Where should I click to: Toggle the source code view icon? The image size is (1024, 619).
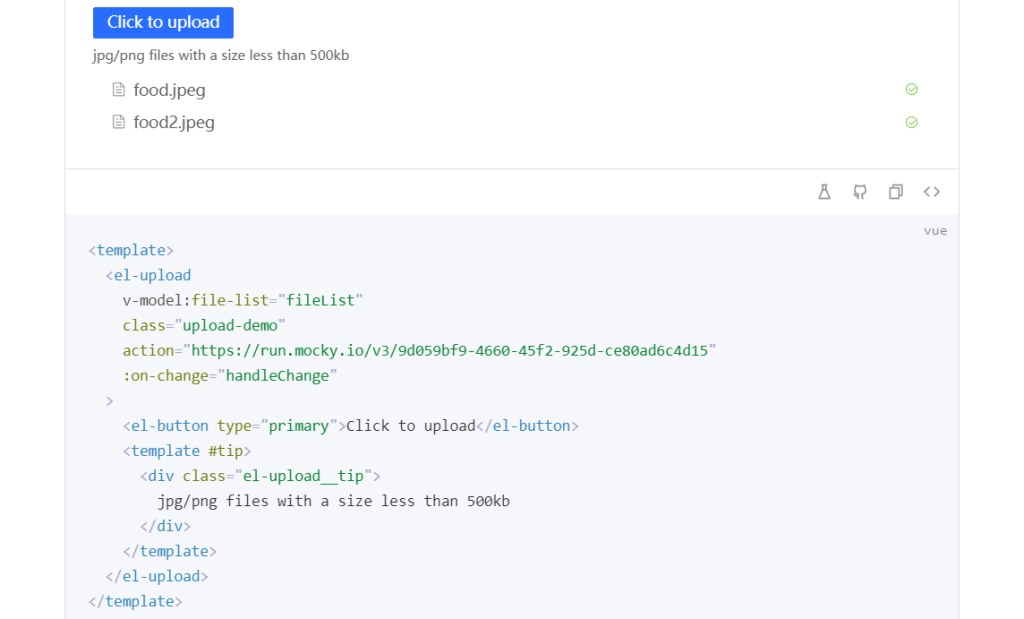931,192
